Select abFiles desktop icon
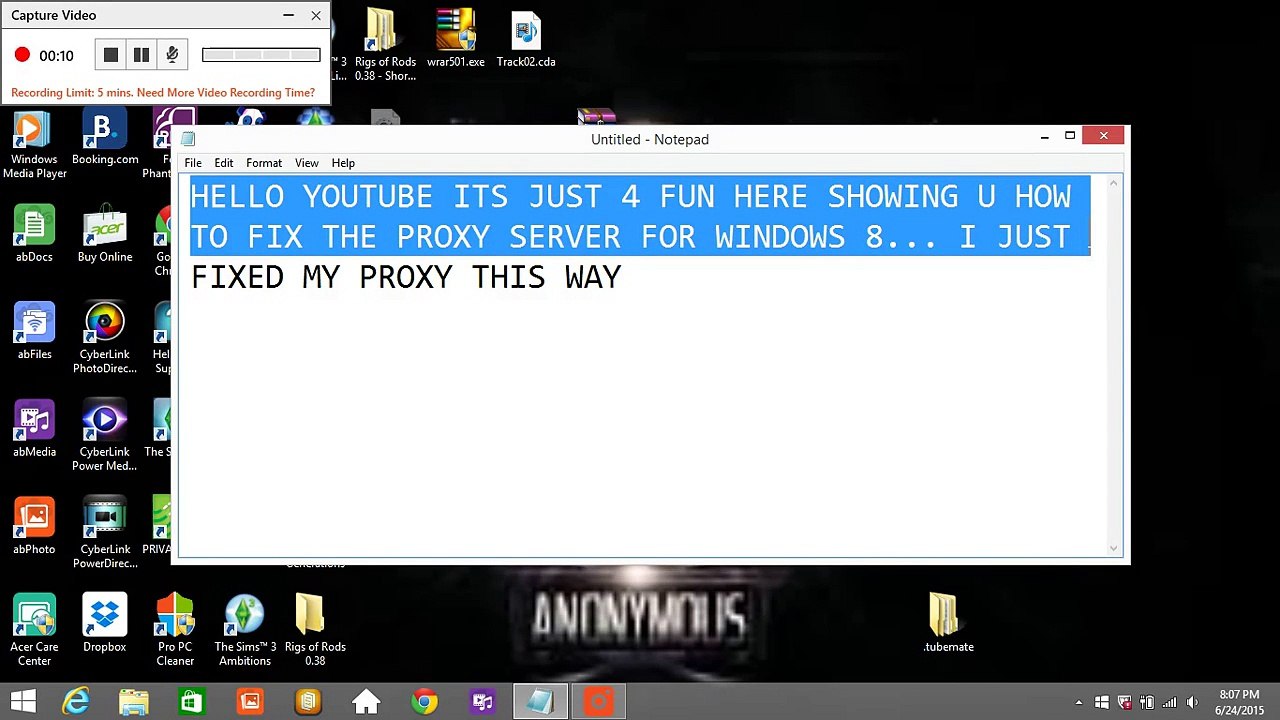 click(x=34, y=332)
